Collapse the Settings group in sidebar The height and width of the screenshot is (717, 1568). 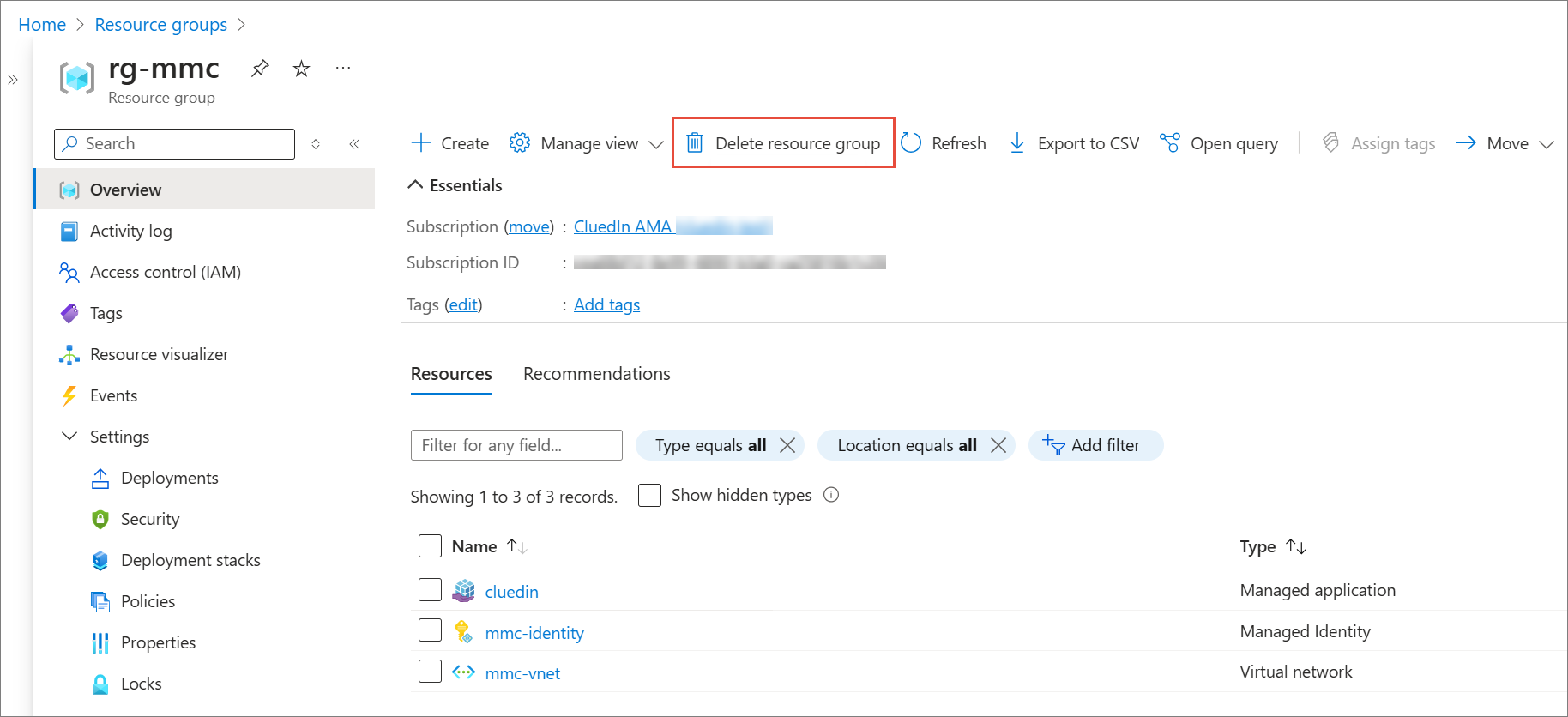click(69, 437)
